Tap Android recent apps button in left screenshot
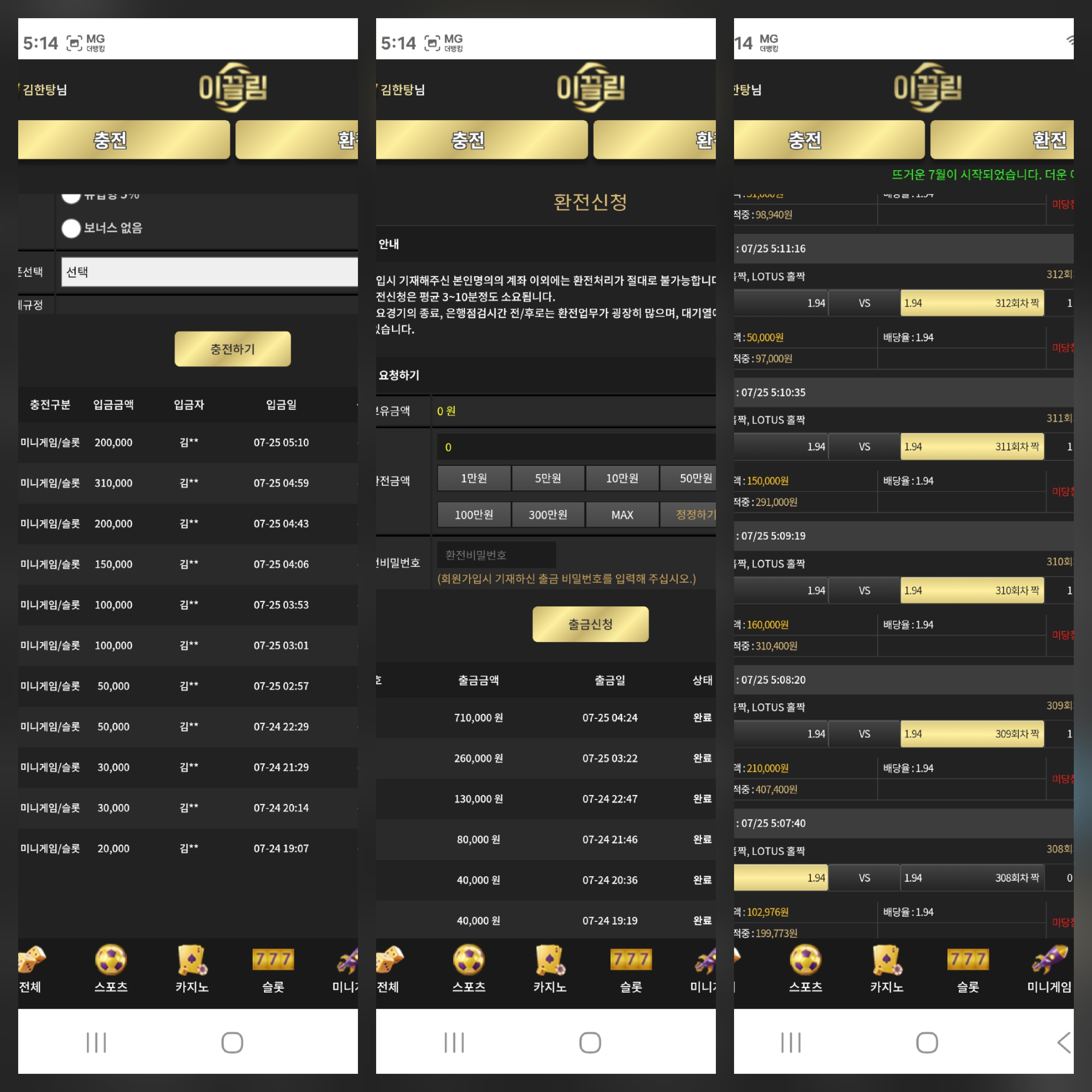The image size is (1092, 1092). coord(96,1042)
